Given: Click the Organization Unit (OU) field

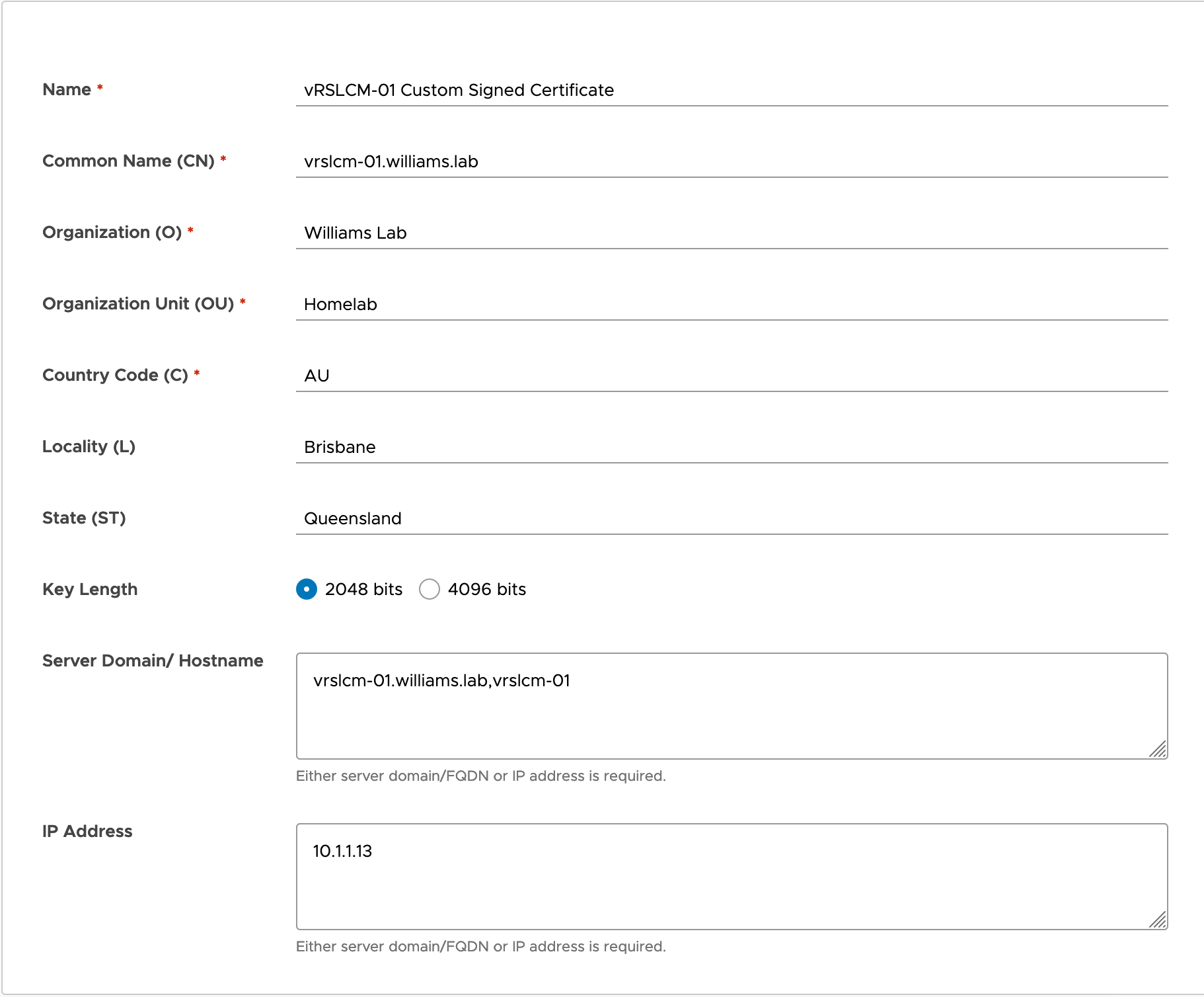Looking at the screenshot, I should pyautogui.click(x=732, y=304).
